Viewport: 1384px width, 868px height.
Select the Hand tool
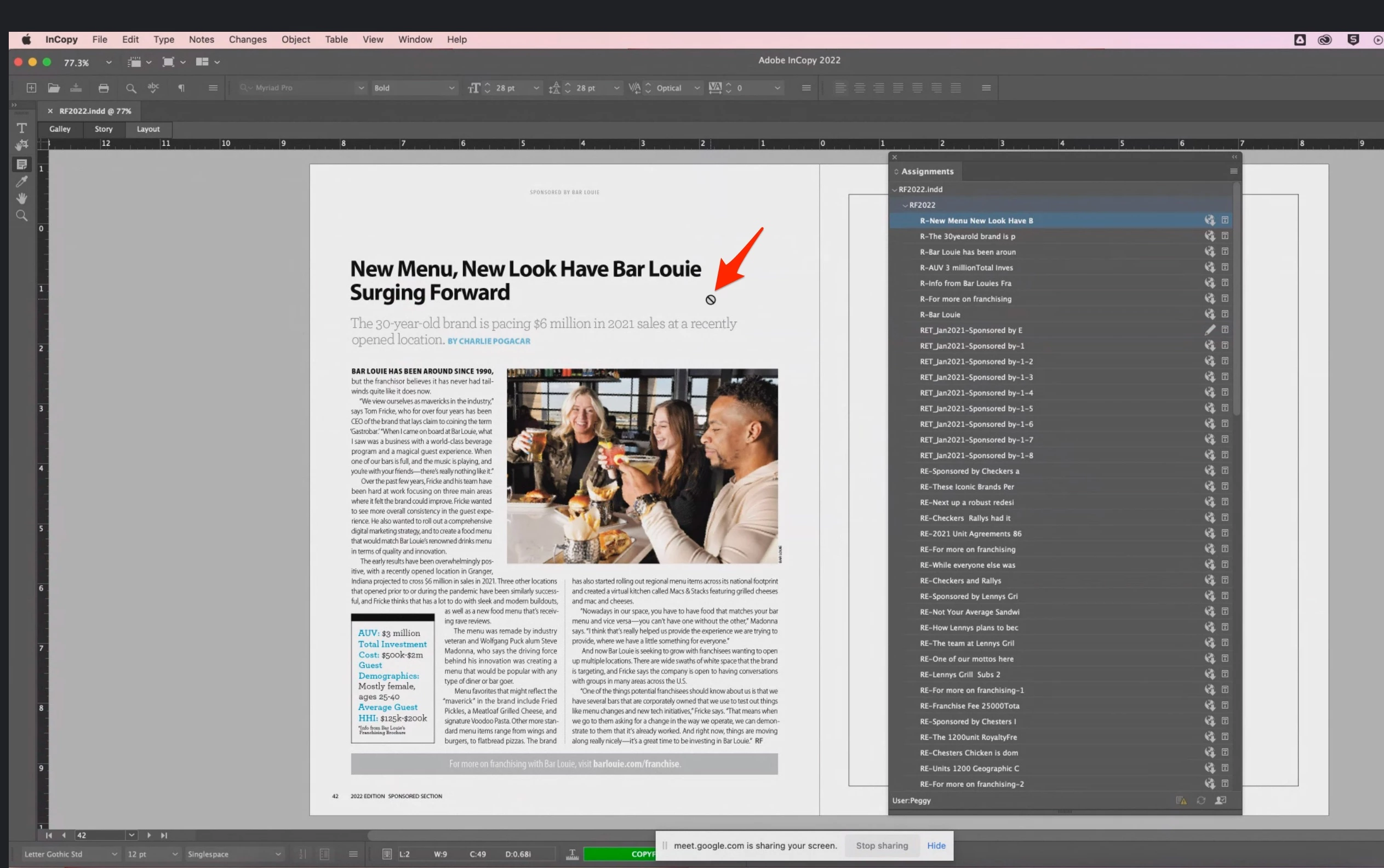tap(22, 198)
